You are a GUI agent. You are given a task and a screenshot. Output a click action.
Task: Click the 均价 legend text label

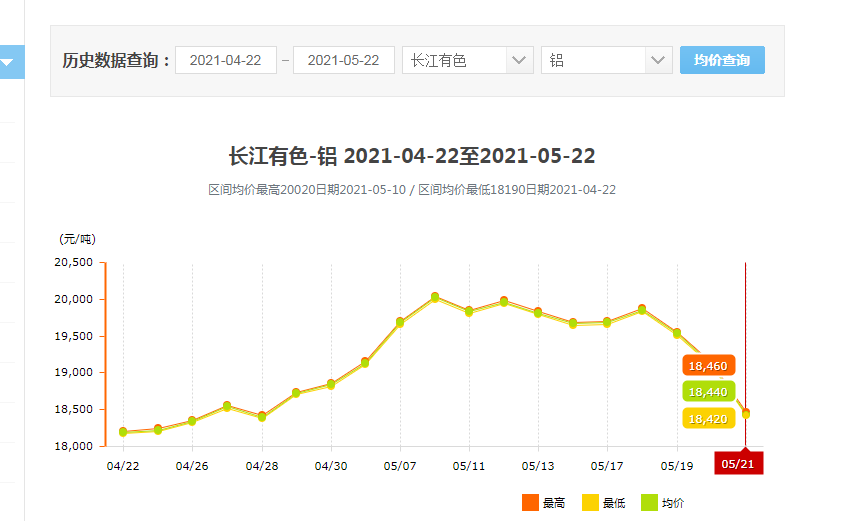click(673, 503)
